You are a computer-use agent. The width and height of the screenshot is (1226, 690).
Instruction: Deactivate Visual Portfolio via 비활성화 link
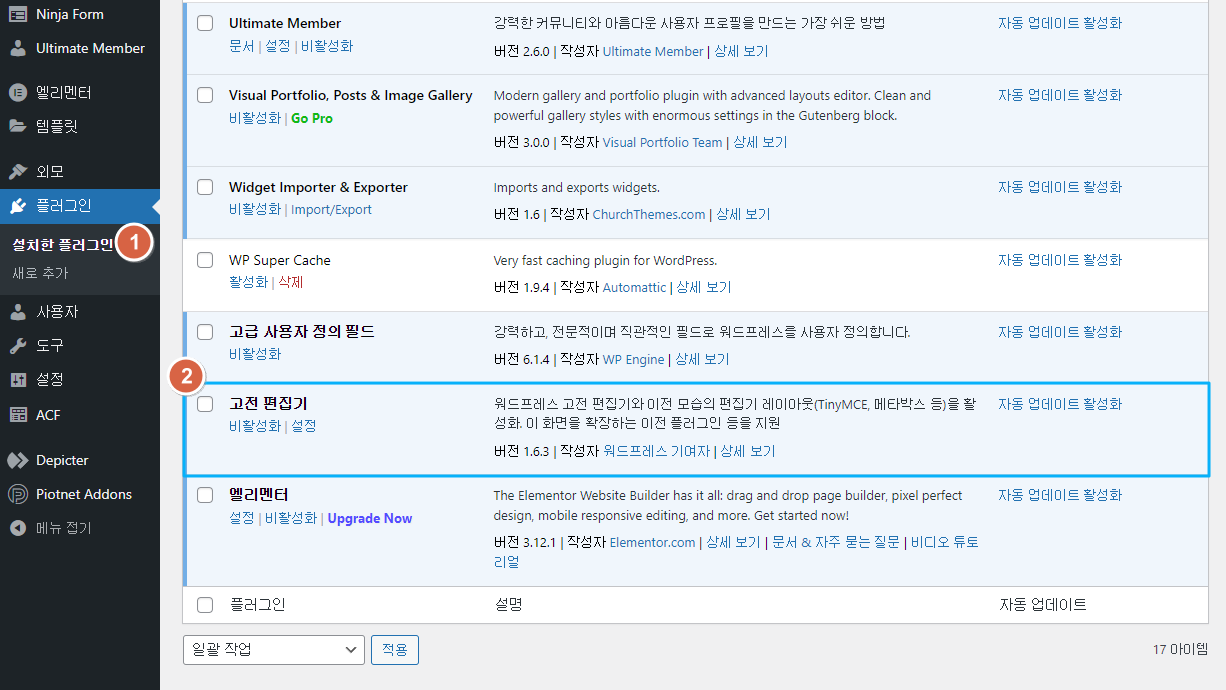255,118
